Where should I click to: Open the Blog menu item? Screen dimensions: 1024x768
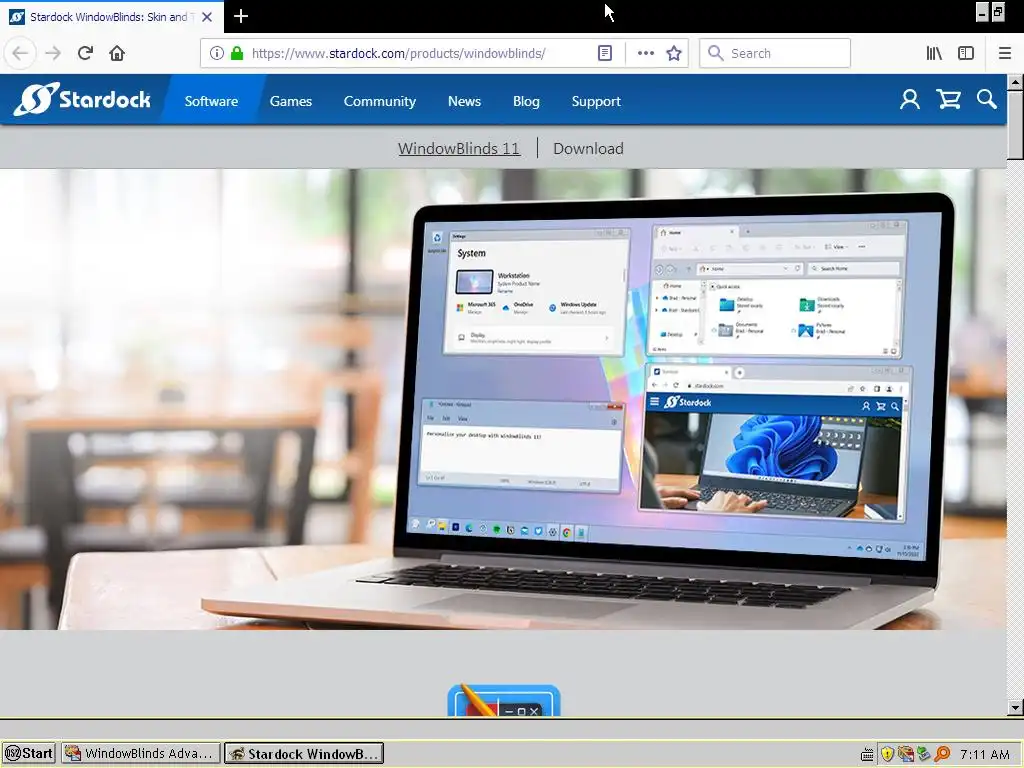tap(526, 101)
